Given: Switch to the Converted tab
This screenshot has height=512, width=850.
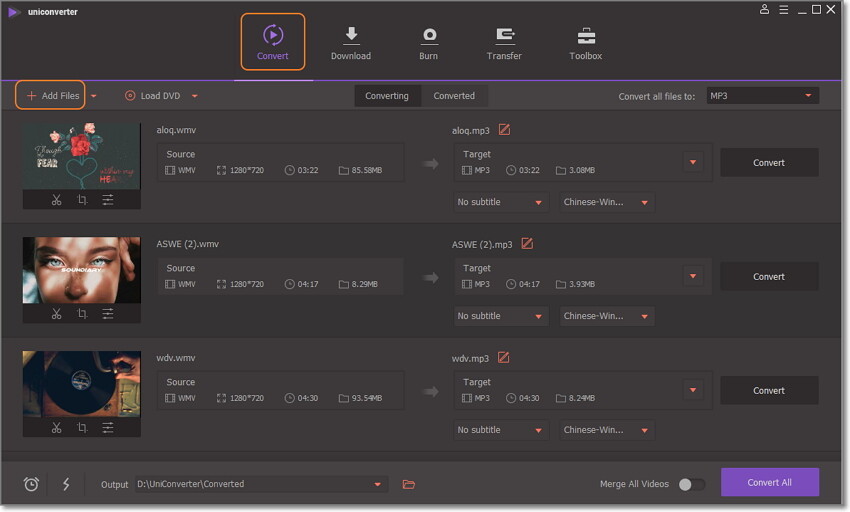Looking at the screenshot, I should (x=454, y=96).
